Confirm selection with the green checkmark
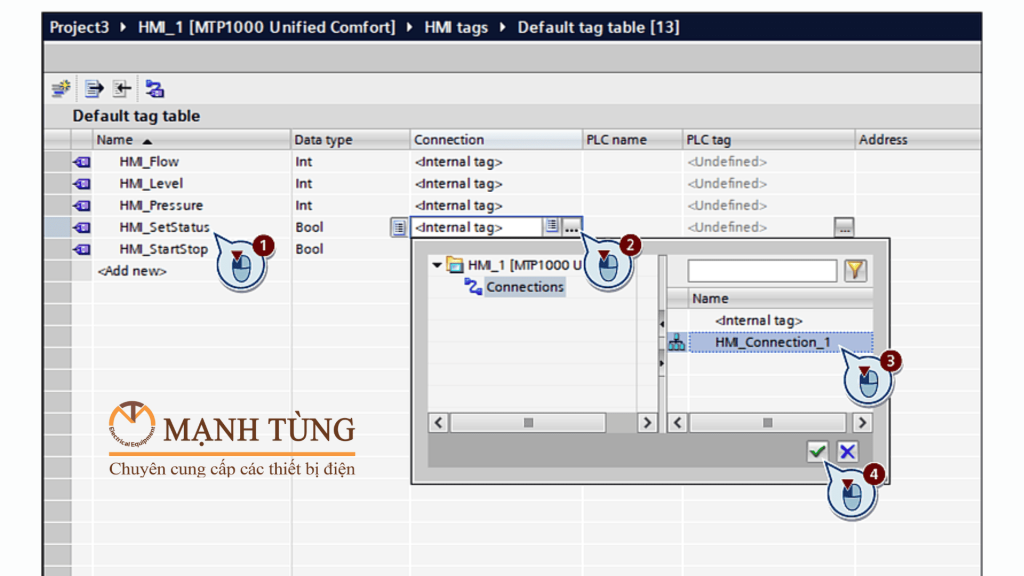The image size is (1024, 576). pyautogui.click(x=818, y=452)
